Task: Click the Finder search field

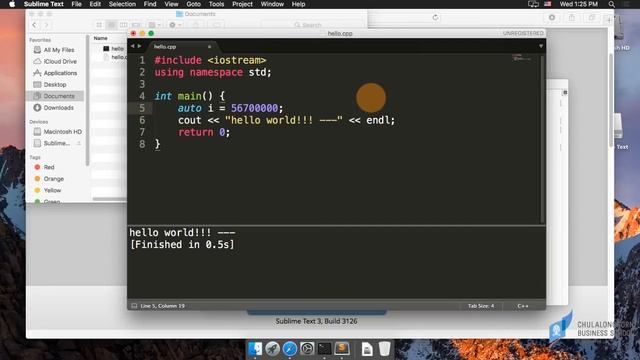Action: pyautogui.click(x=312, y=25)
